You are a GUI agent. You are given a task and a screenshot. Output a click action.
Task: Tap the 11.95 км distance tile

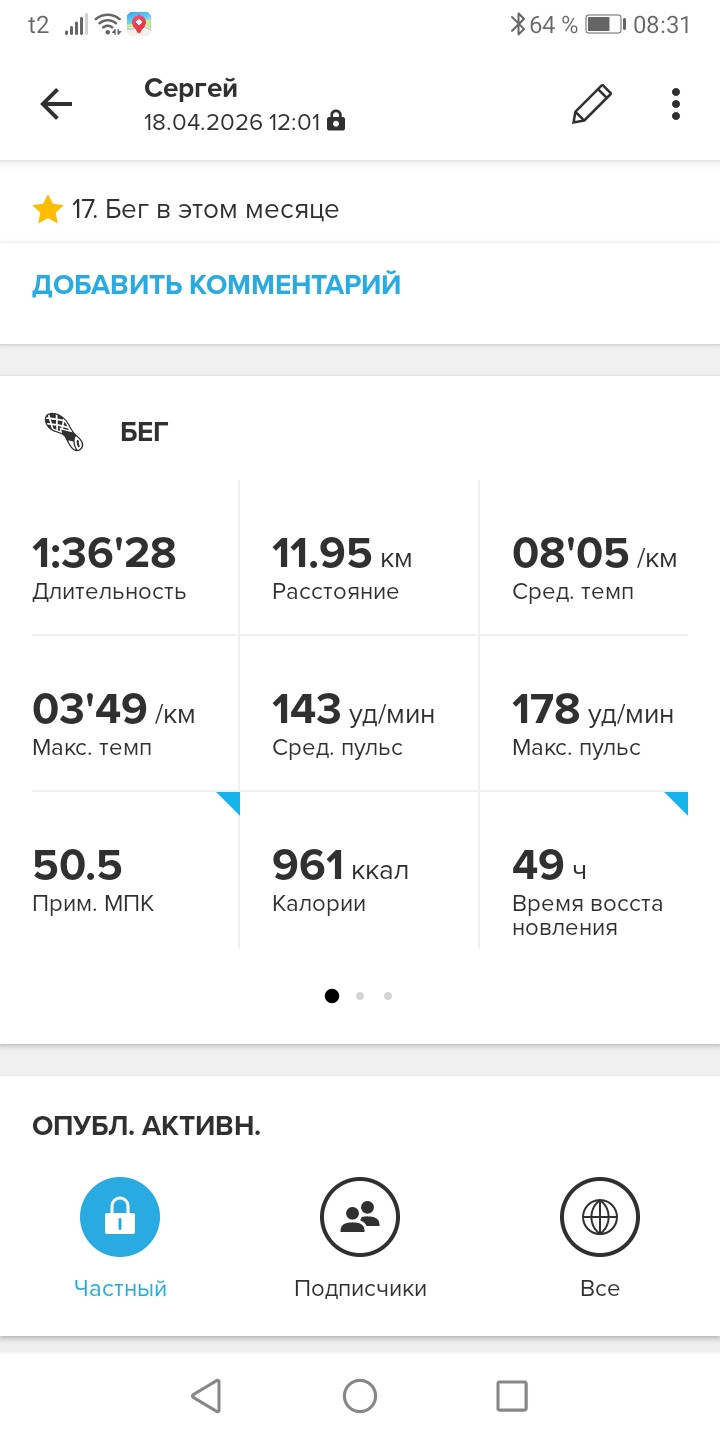[359, 557]
